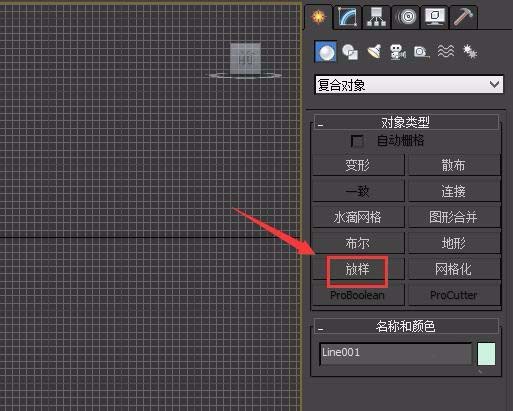Click the Line001 object name field
The height and width of the screenshot is (411, 513).
(x=396, y=354)
